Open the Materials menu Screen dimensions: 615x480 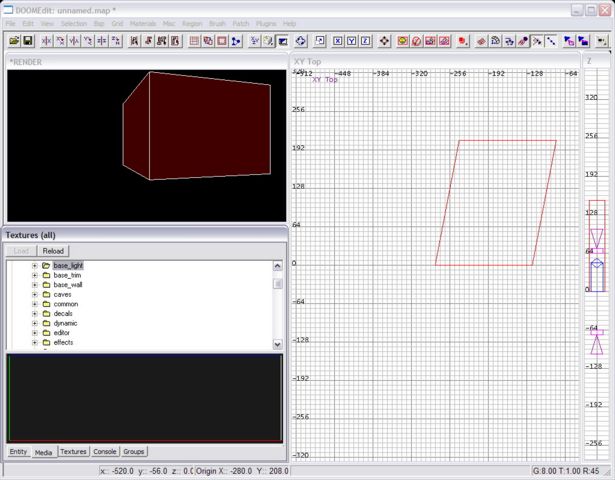[143, 24]
